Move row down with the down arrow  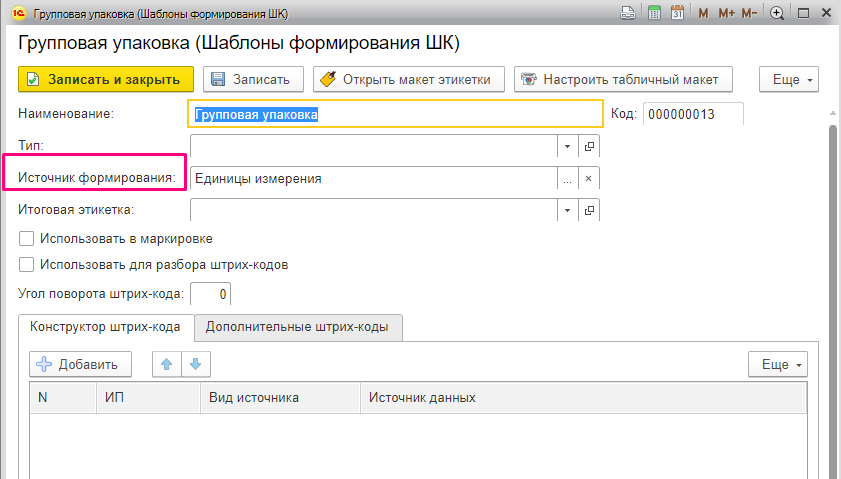click(x=195, y=365)
